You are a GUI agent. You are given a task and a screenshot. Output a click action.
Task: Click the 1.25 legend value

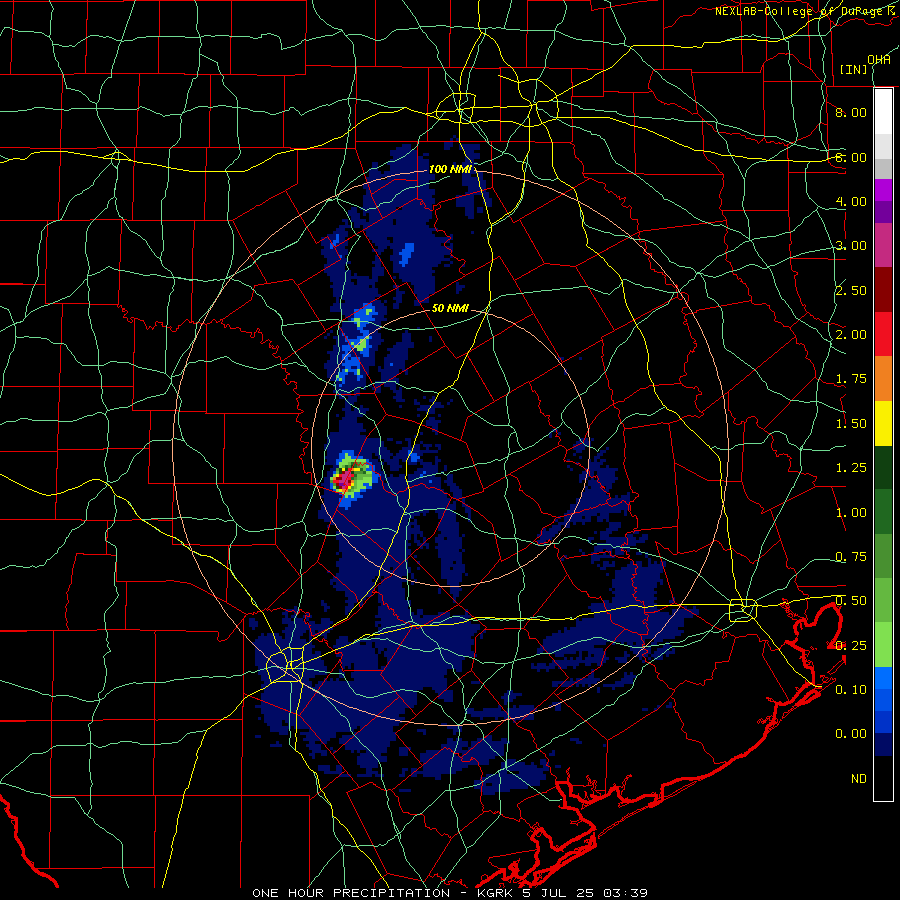(851, 468)
